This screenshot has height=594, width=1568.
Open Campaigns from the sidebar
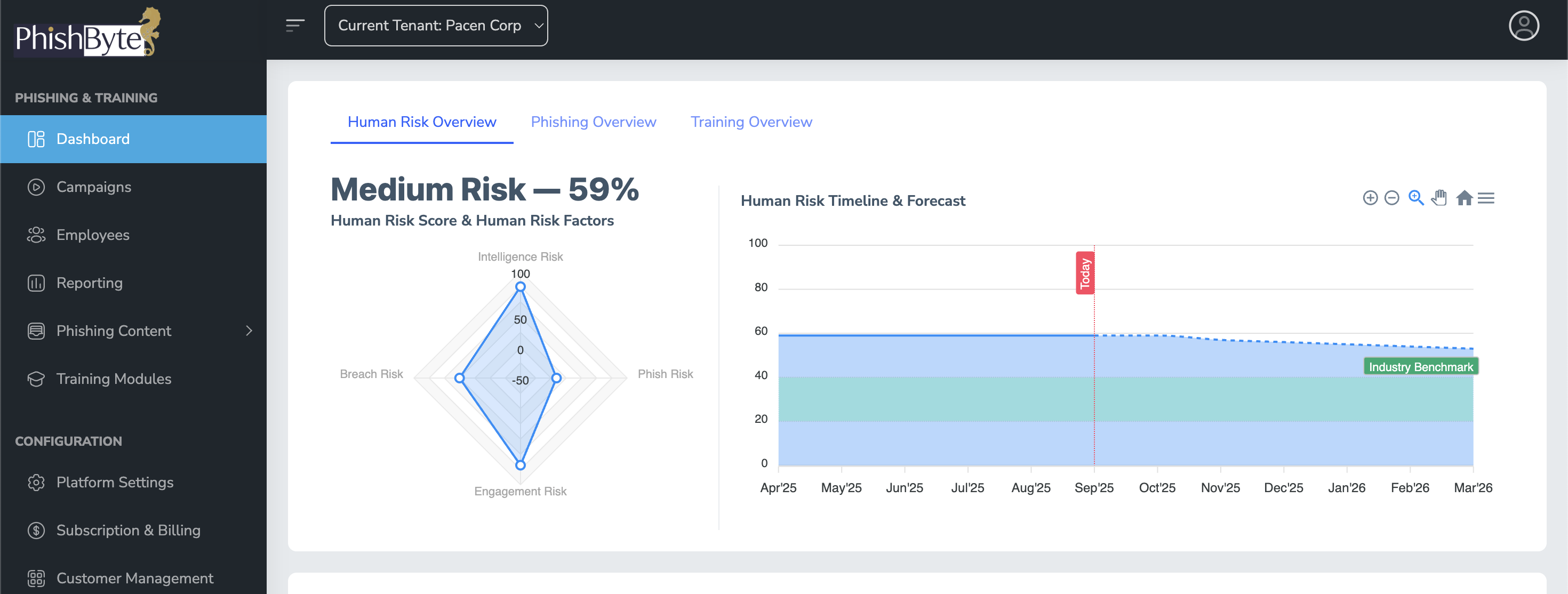coord(94,187)
